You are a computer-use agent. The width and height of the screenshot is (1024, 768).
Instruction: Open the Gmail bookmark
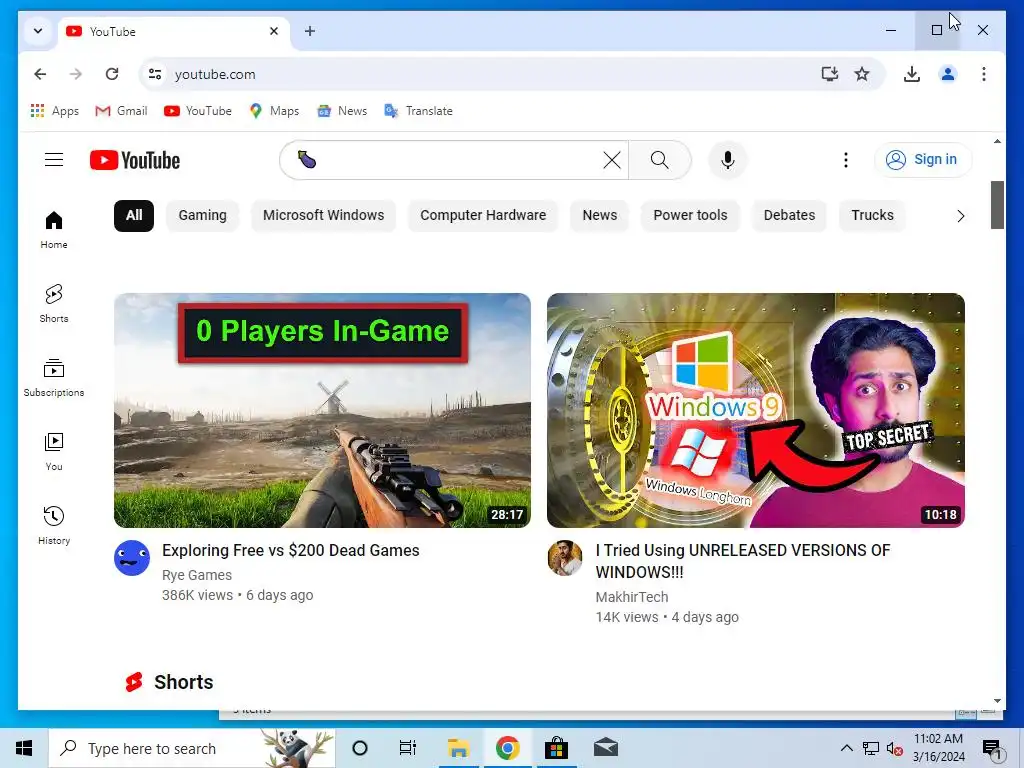click(121, 111)
